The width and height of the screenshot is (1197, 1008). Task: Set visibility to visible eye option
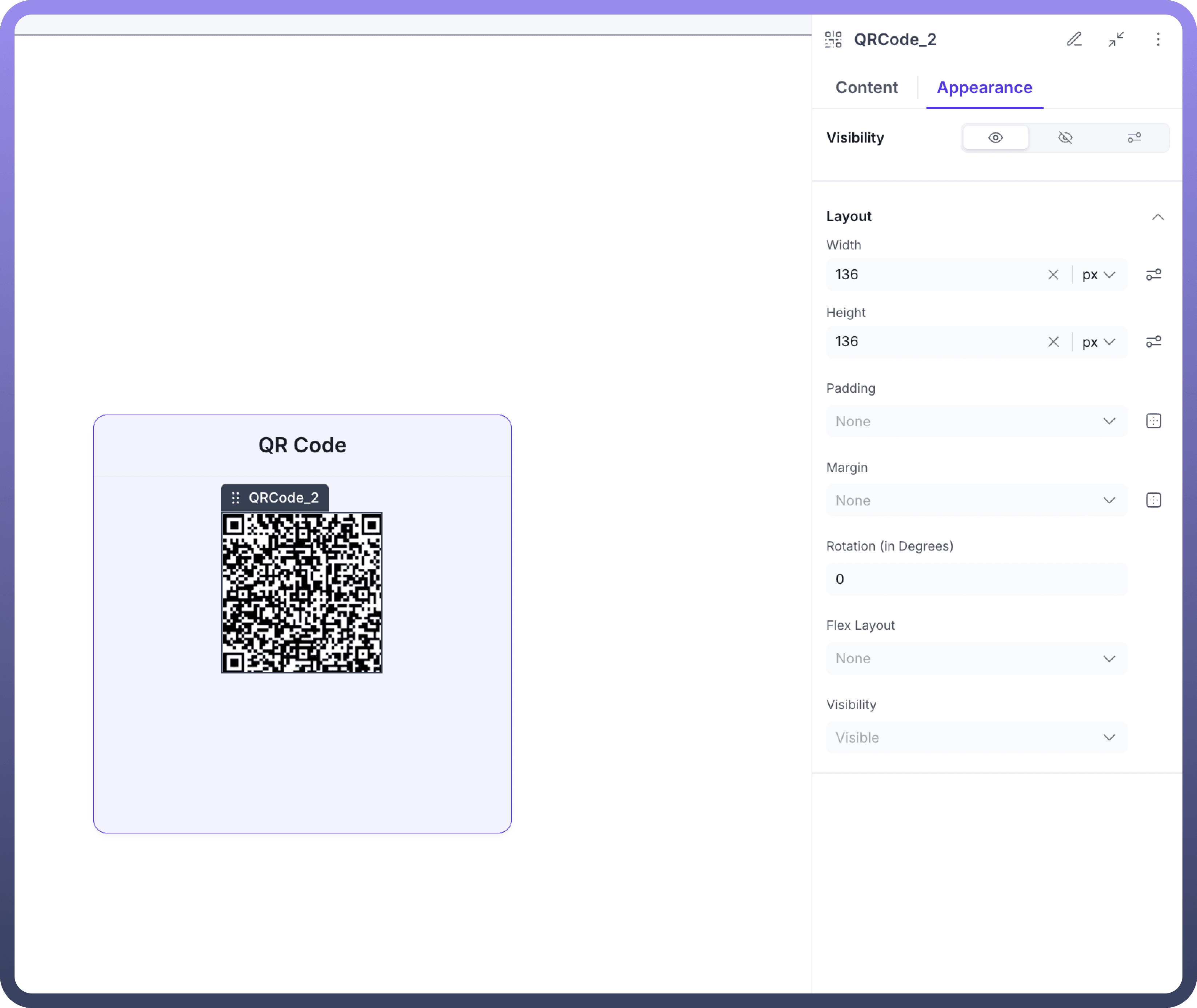(995, 138)
